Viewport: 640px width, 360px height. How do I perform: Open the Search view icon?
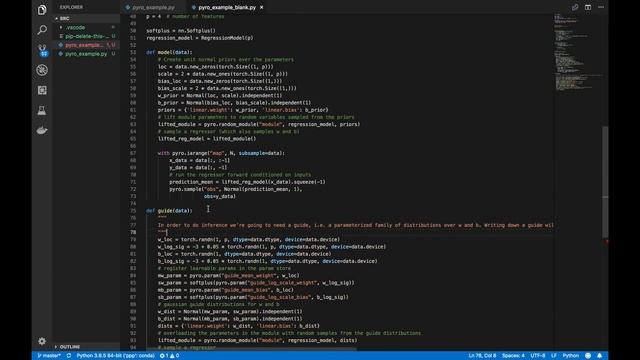[x=42, y=30]
